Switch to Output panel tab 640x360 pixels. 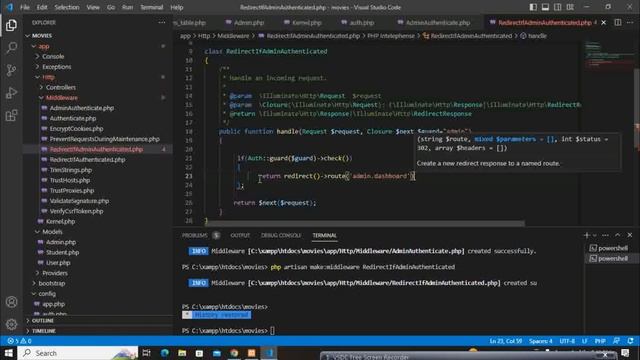pos(240,235)
